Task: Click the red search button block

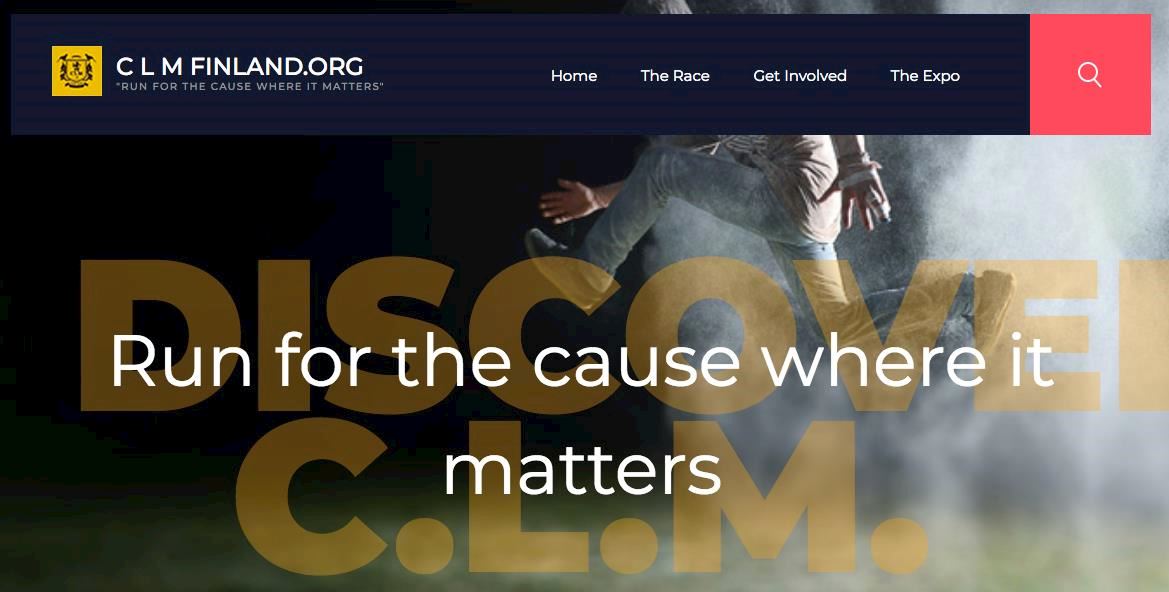Action: tap(1090, 74)
